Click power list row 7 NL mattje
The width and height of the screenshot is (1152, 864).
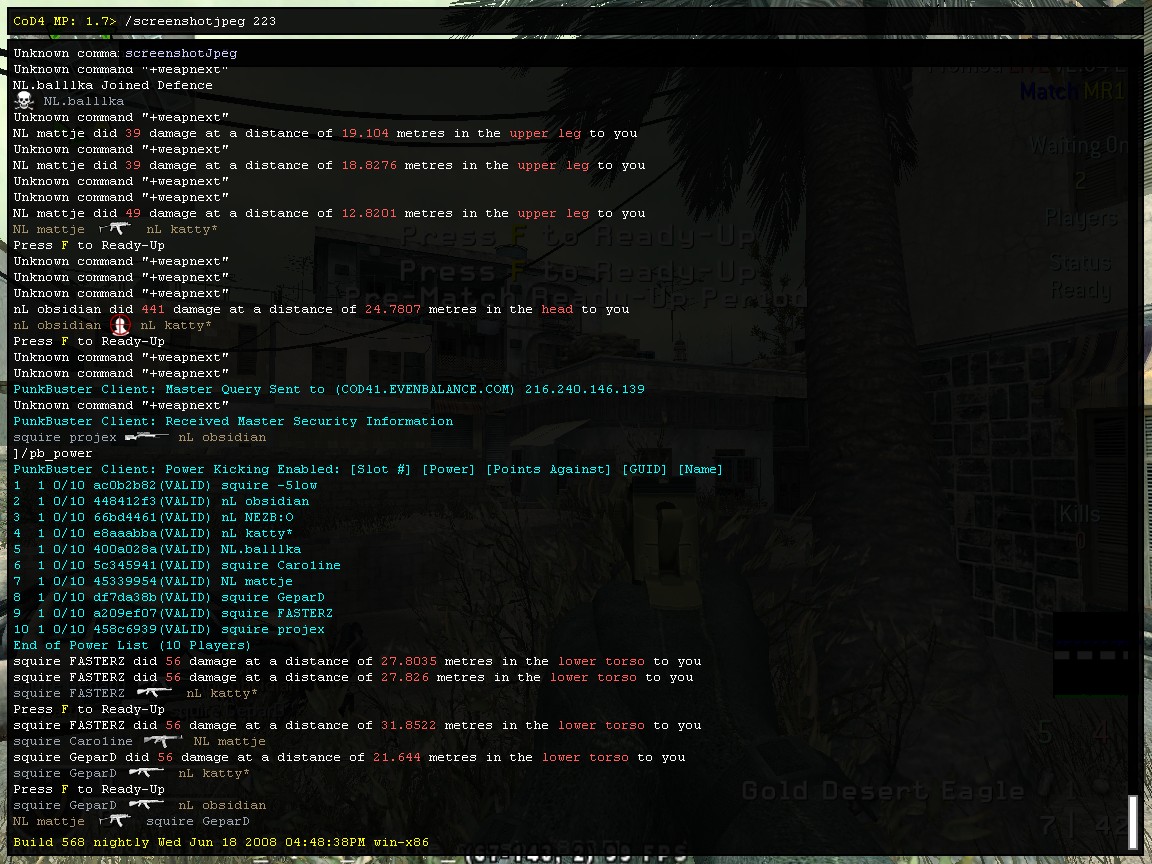(154, 581)
